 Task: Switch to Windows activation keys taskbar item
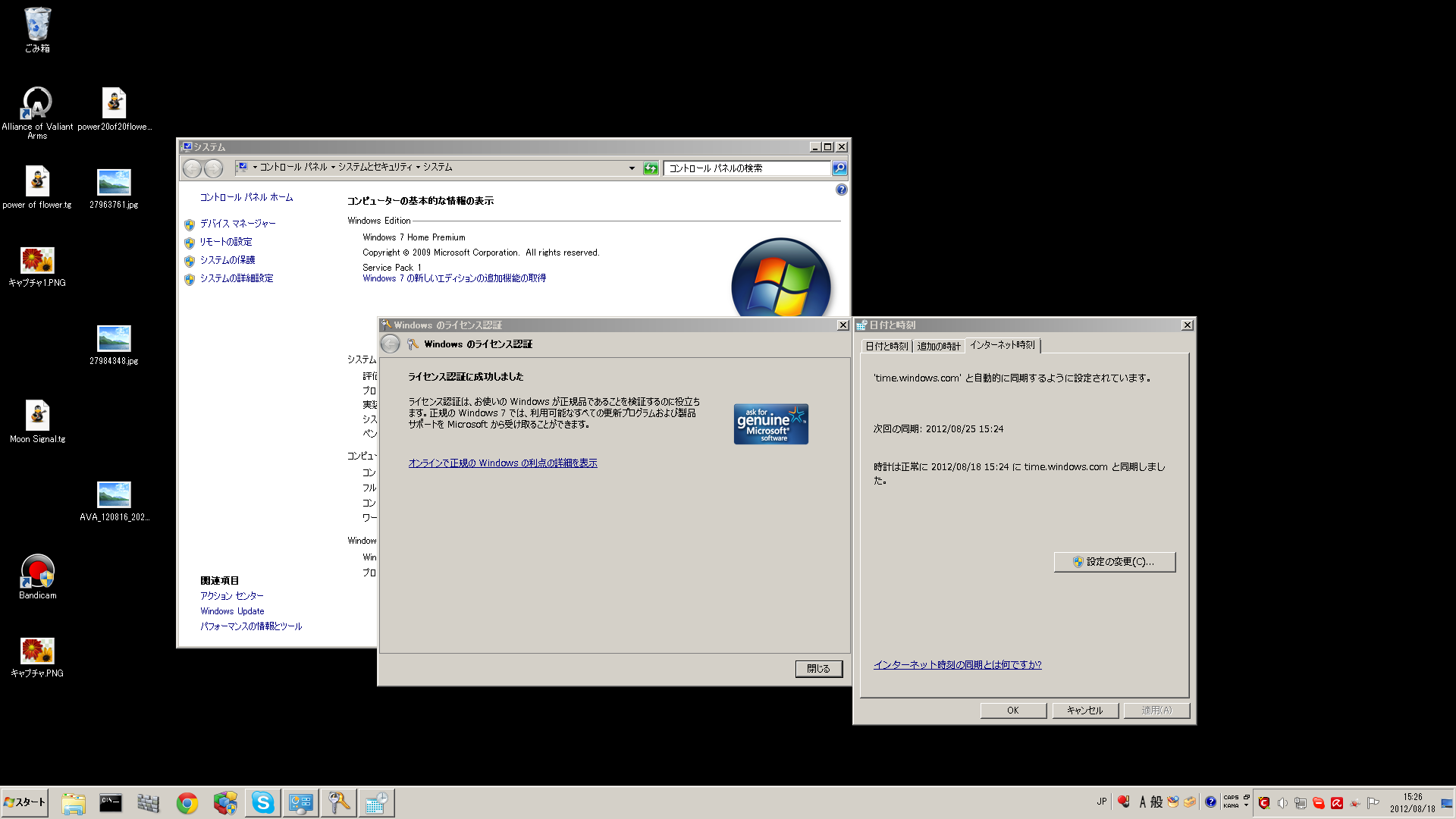click(338, 803)
